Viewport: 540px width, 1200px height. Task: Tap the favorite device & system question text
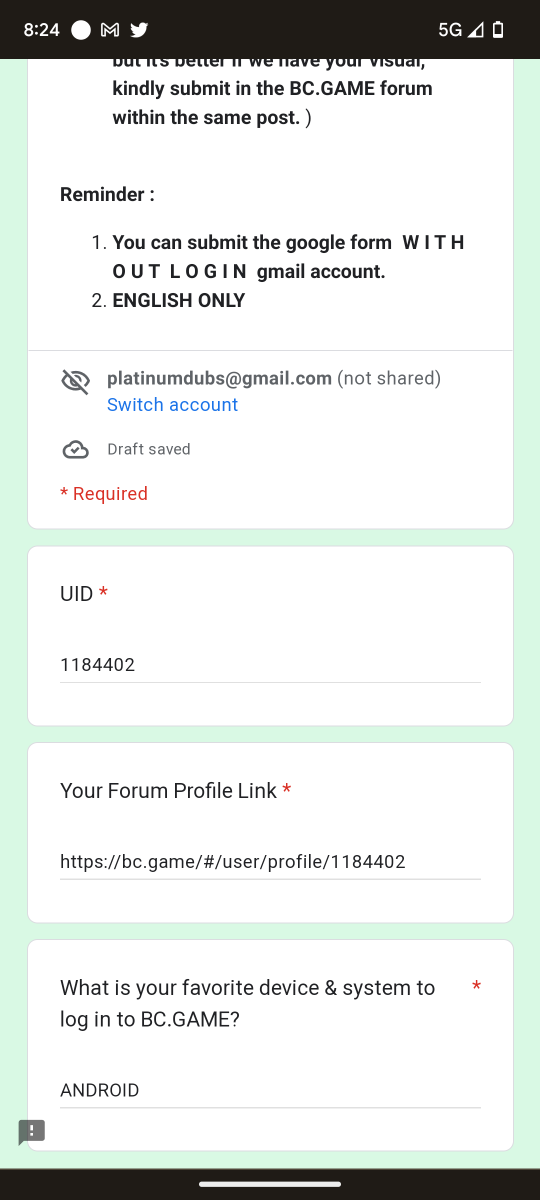tap(248, 1004)
